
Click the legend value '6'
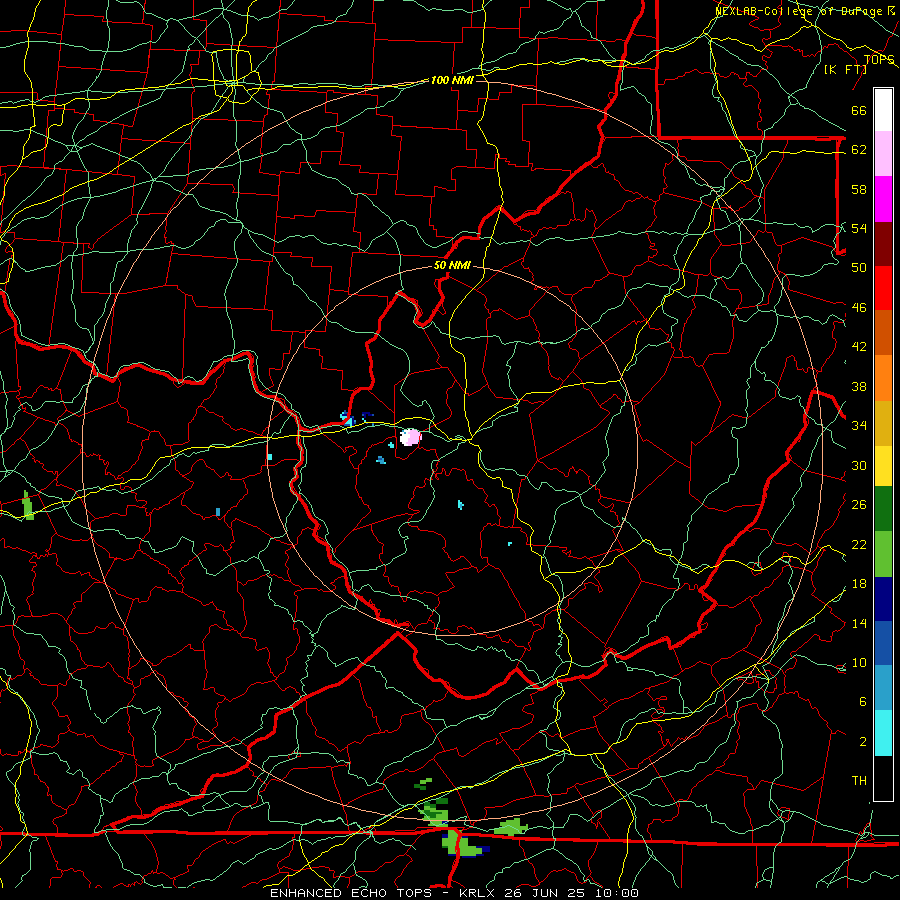pos(862,702)
